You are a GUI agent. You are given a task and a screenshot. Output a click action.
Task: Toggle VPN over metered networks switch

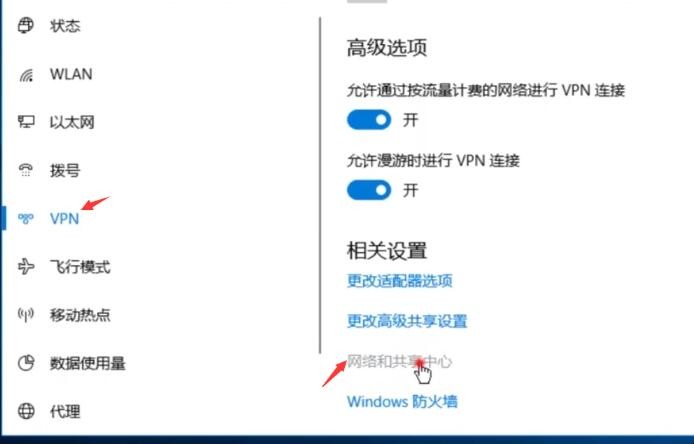(369, 120)
